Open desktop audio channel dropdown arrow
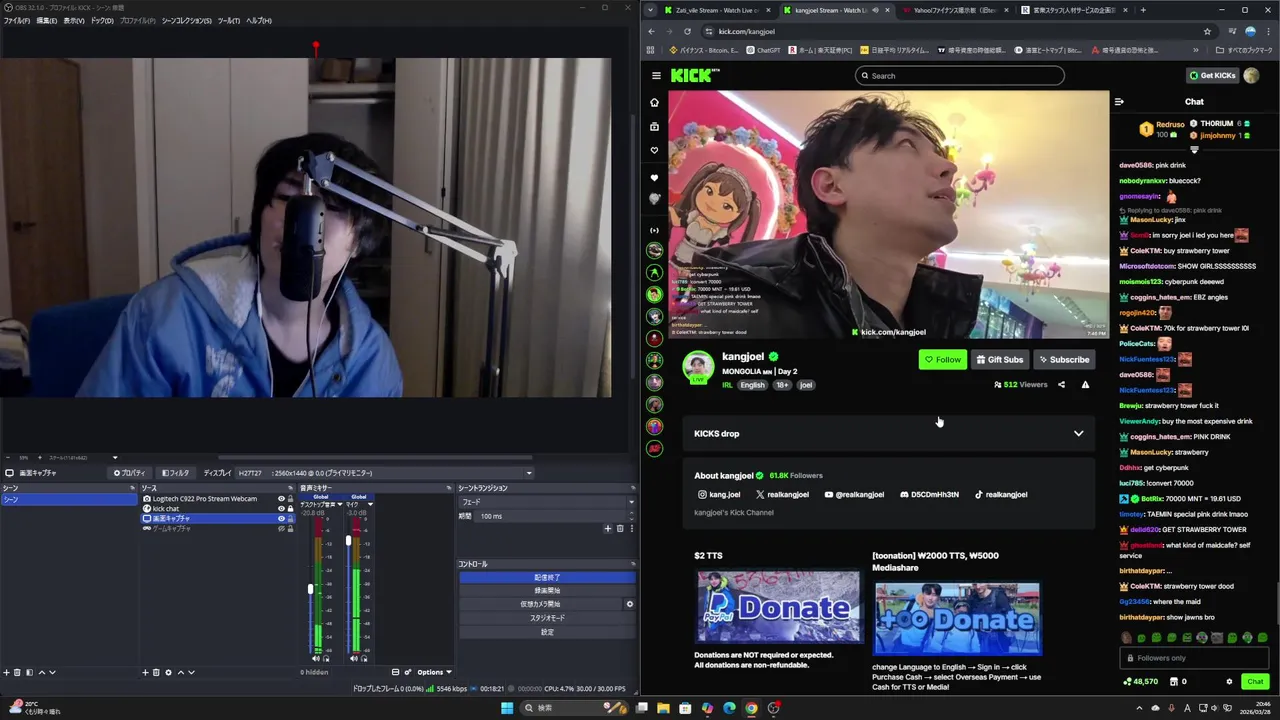 click(342, 504)
